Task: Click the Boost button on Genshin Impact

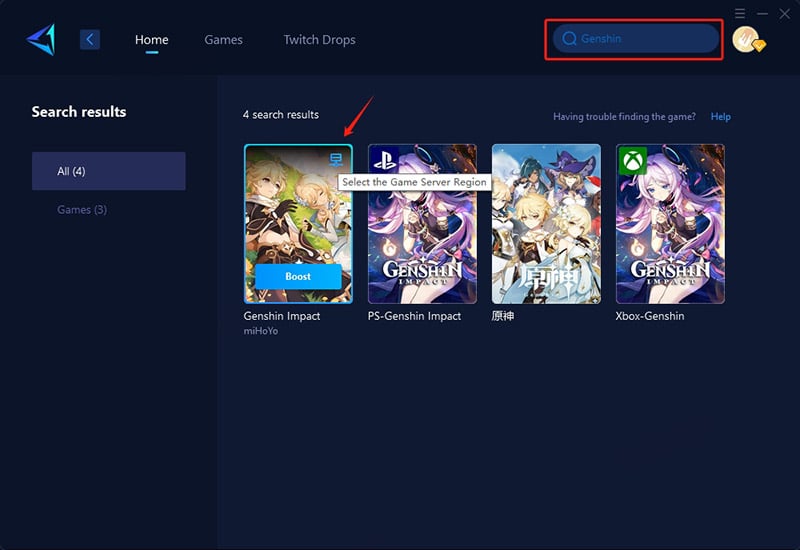Action: coord(298,277)
